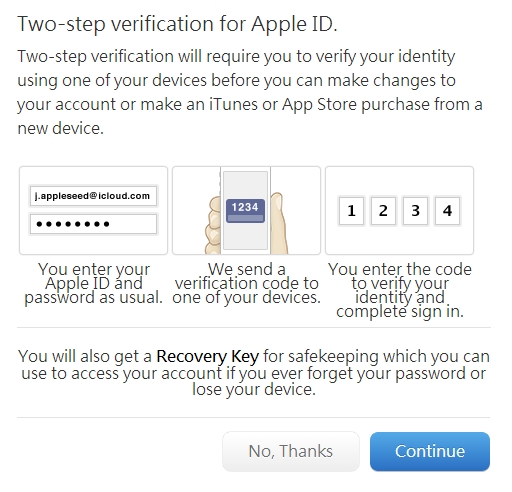Select the dotted password field
Image resolution: width=512 pixels, height=492 pixels.
click(x=93, y=224)
